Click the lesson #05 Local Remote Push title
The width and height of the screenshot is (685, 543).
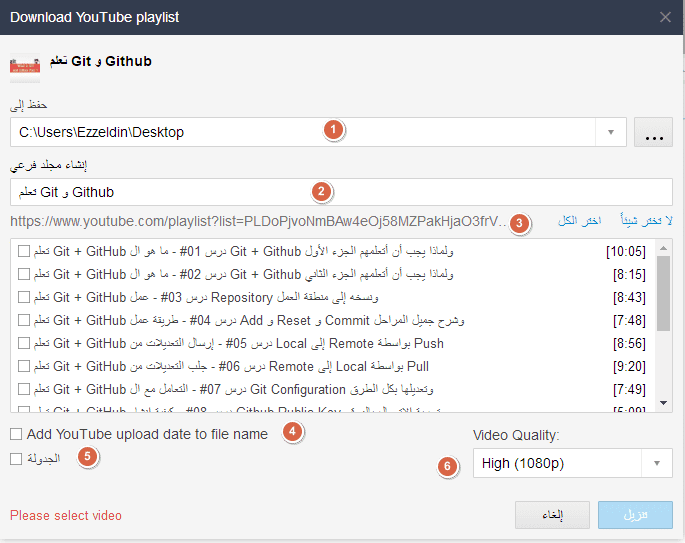point(239,343)
